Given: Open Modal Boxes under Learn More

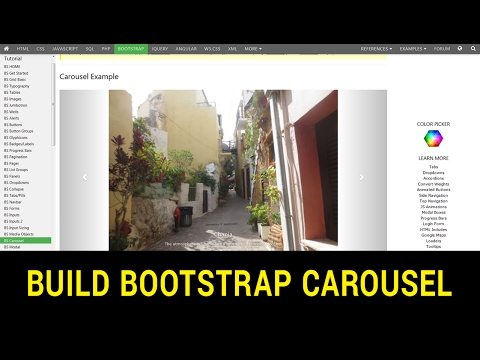Looking at the screenshot, I should [433, 213].
